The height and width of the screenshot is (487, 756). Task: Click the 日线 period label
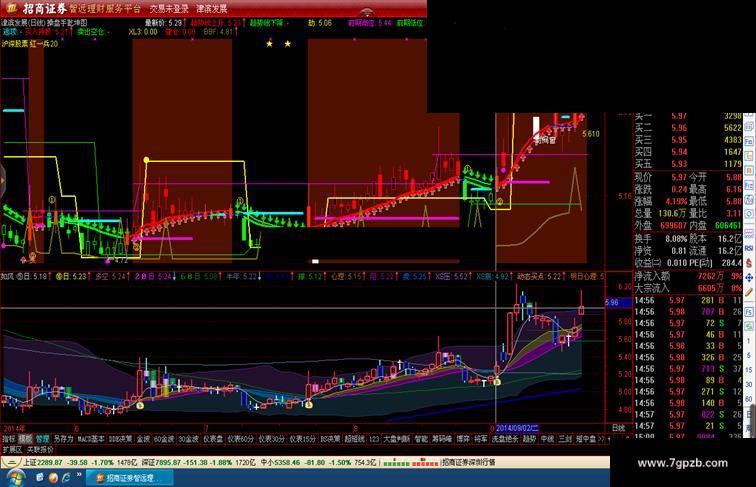[618, 428]
